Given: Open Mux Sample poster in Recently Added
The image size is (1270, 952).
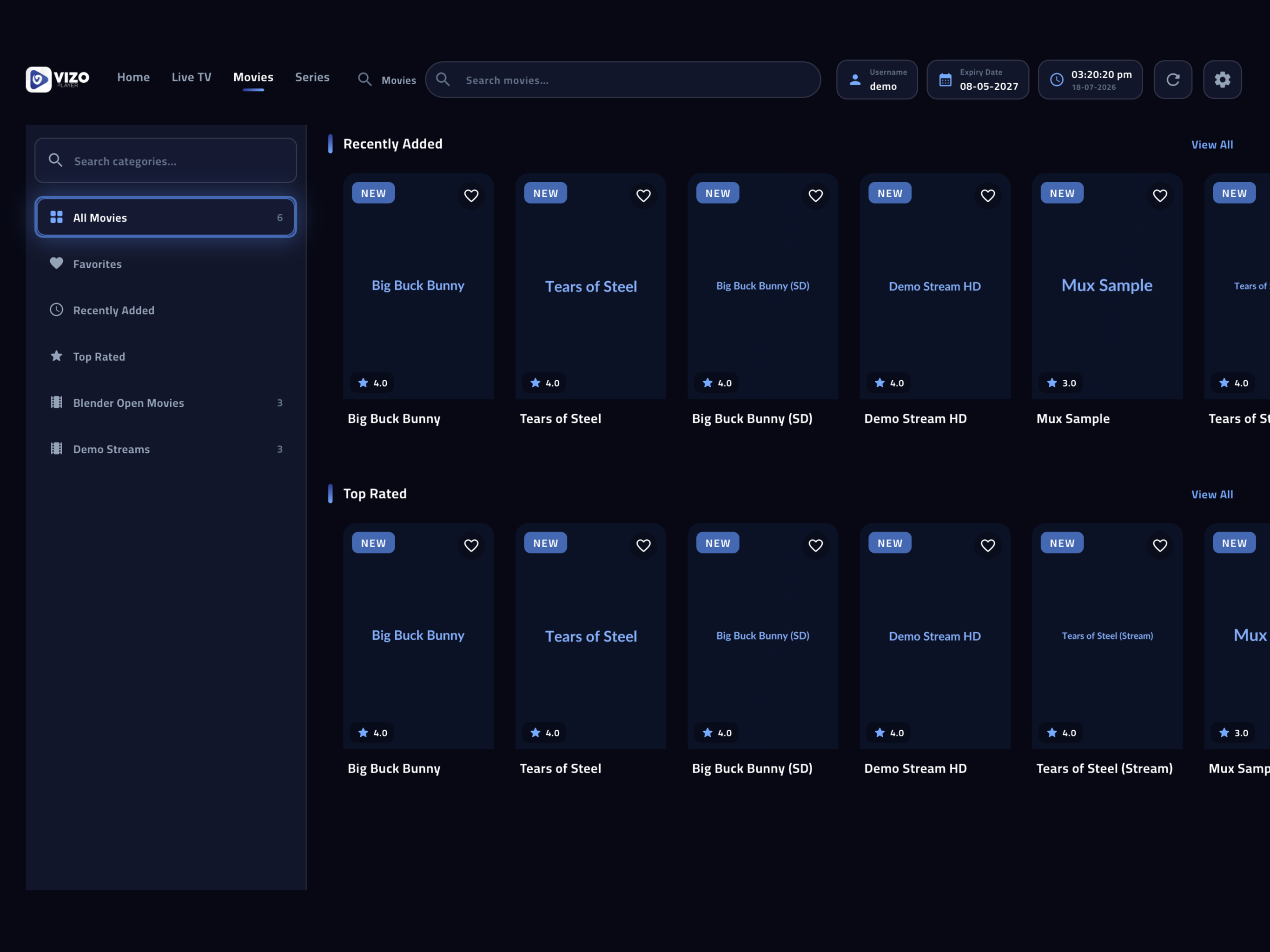Looking at the screenshot, I should click(1107, 286).
